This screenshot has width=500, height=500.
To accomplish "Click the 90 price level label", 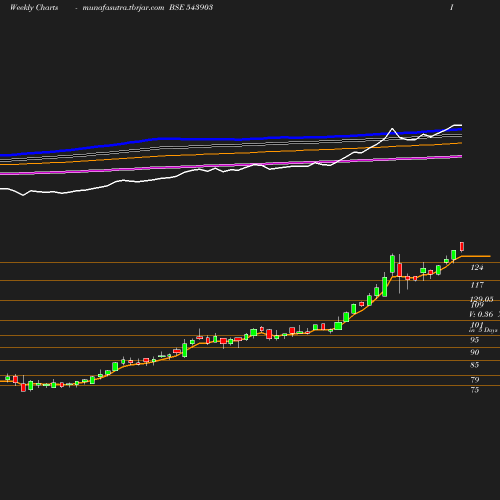I will point(475,352).
